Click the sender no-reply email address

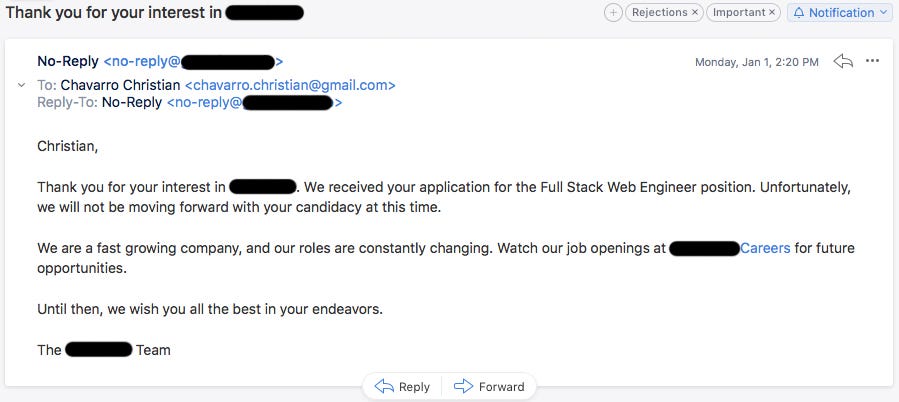tap(193, 61)
